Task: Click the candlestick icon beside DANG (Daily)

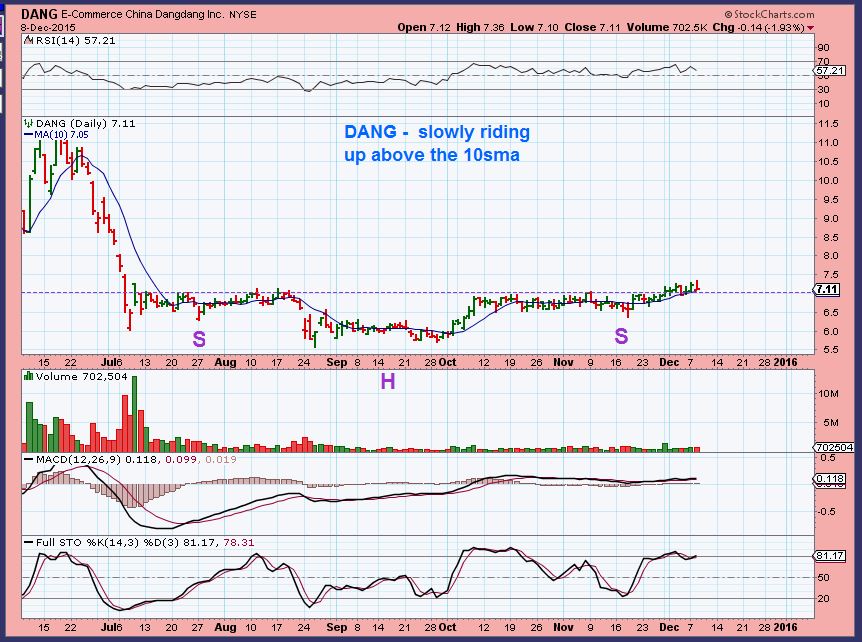Action: 28,123
